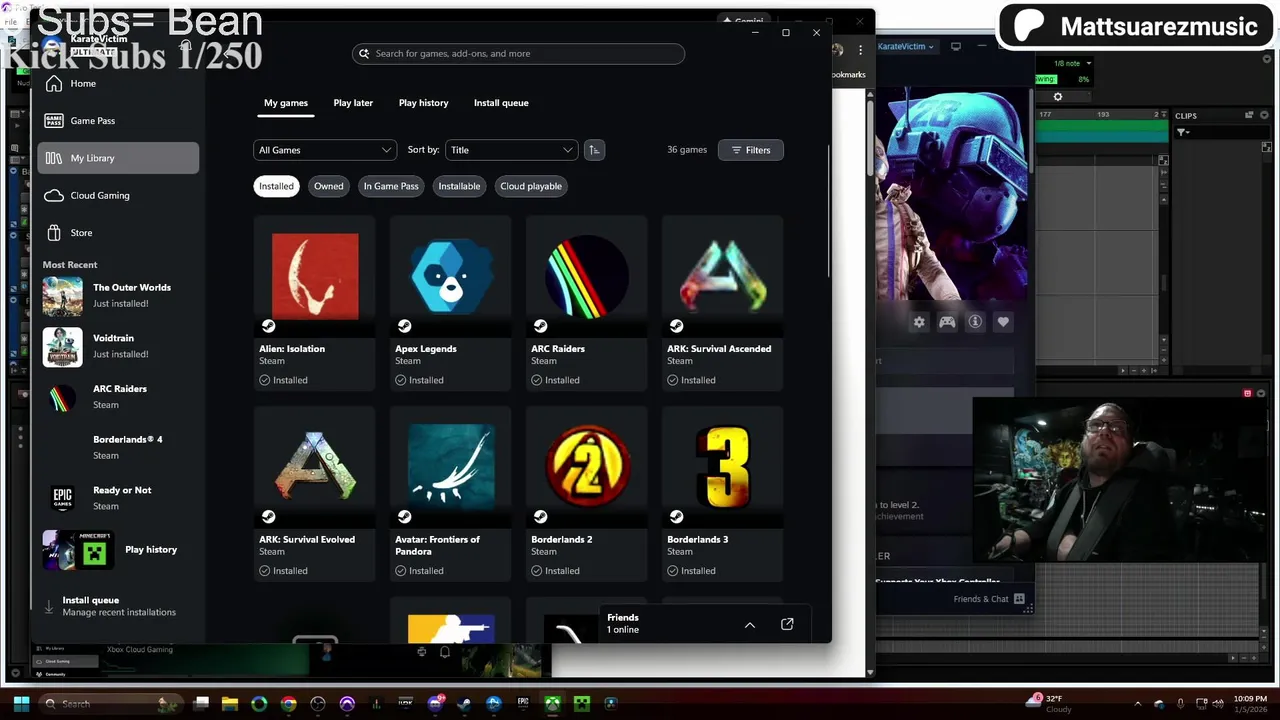
Task: Open Voidtrain in Most Recent
Action: point(118,346)
